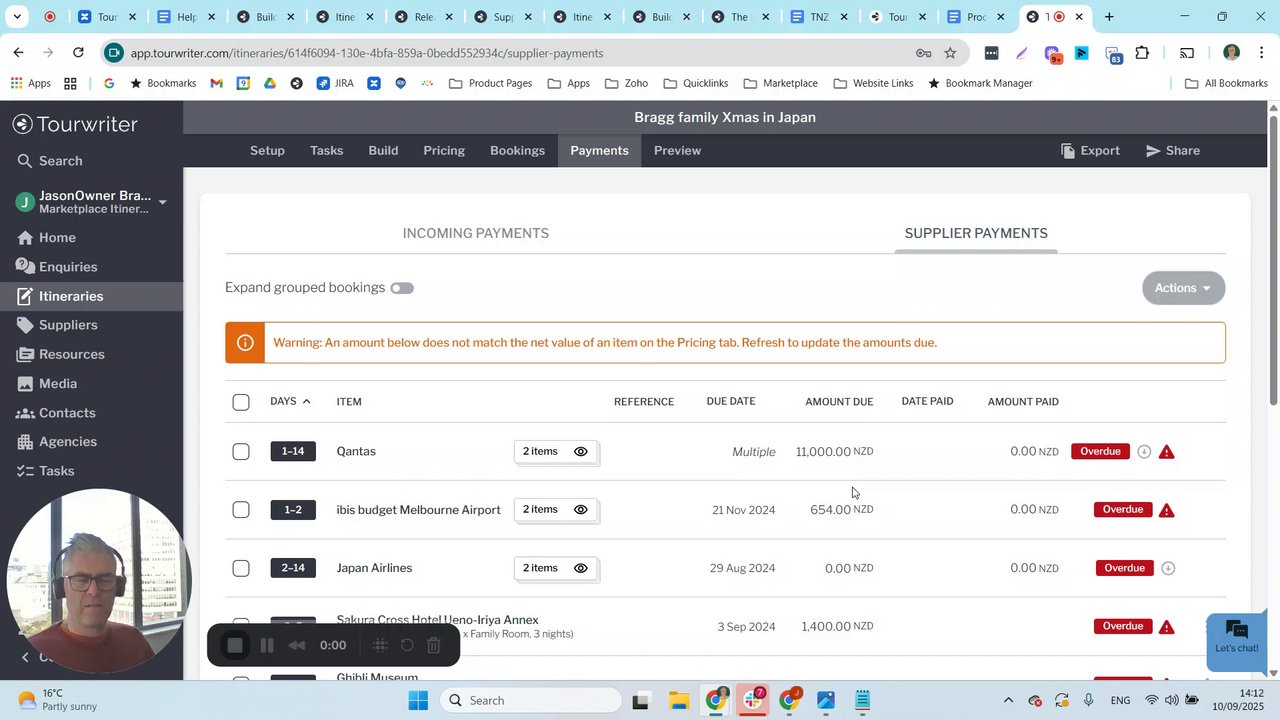The height and width of the screenshot is (720, 1280).
Task: Go to Contacts in the sidebar
Action: pos(55,413)
